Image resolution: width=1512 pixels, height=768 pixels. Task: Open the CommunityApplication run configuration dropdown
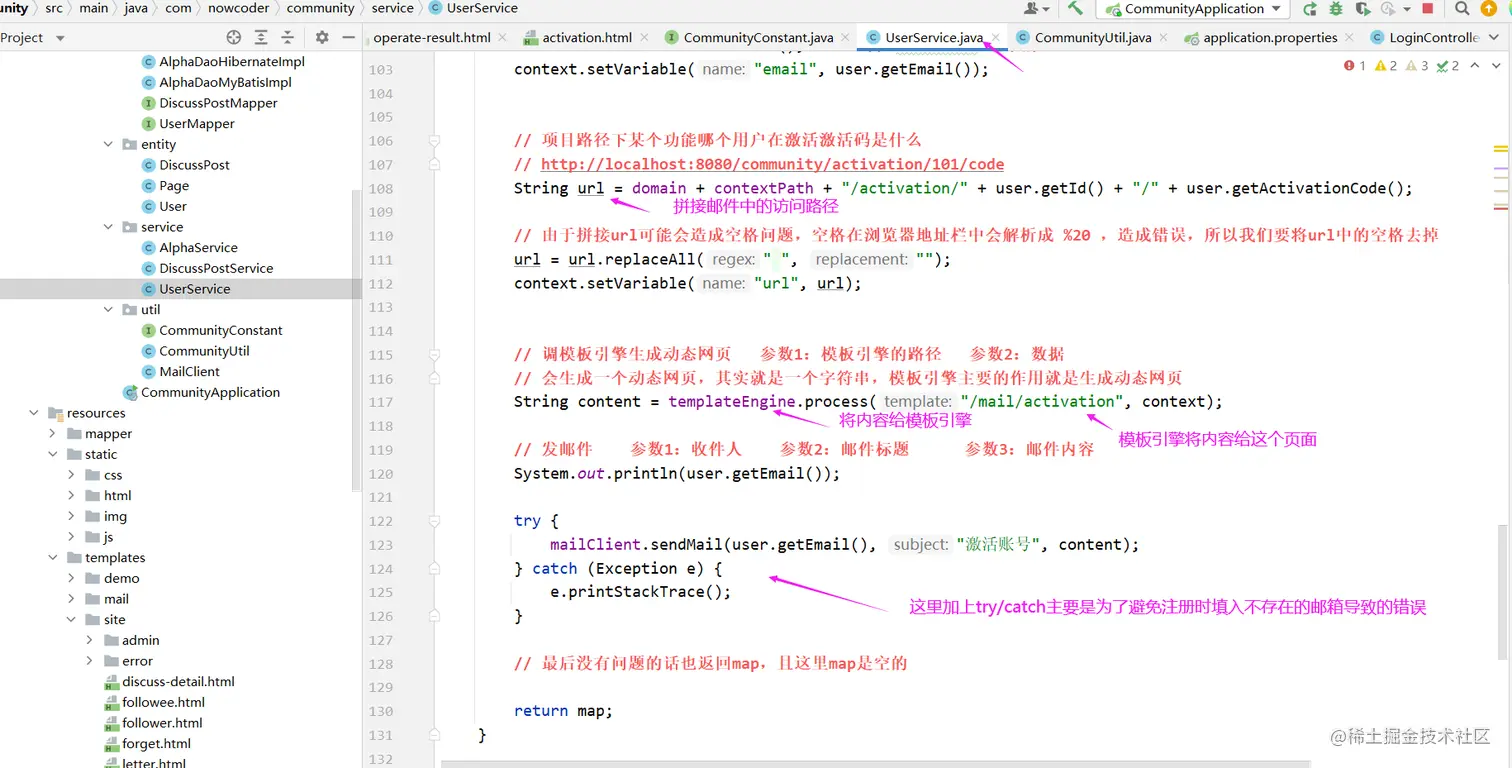pyautogui.click(x=1192, y=9)
